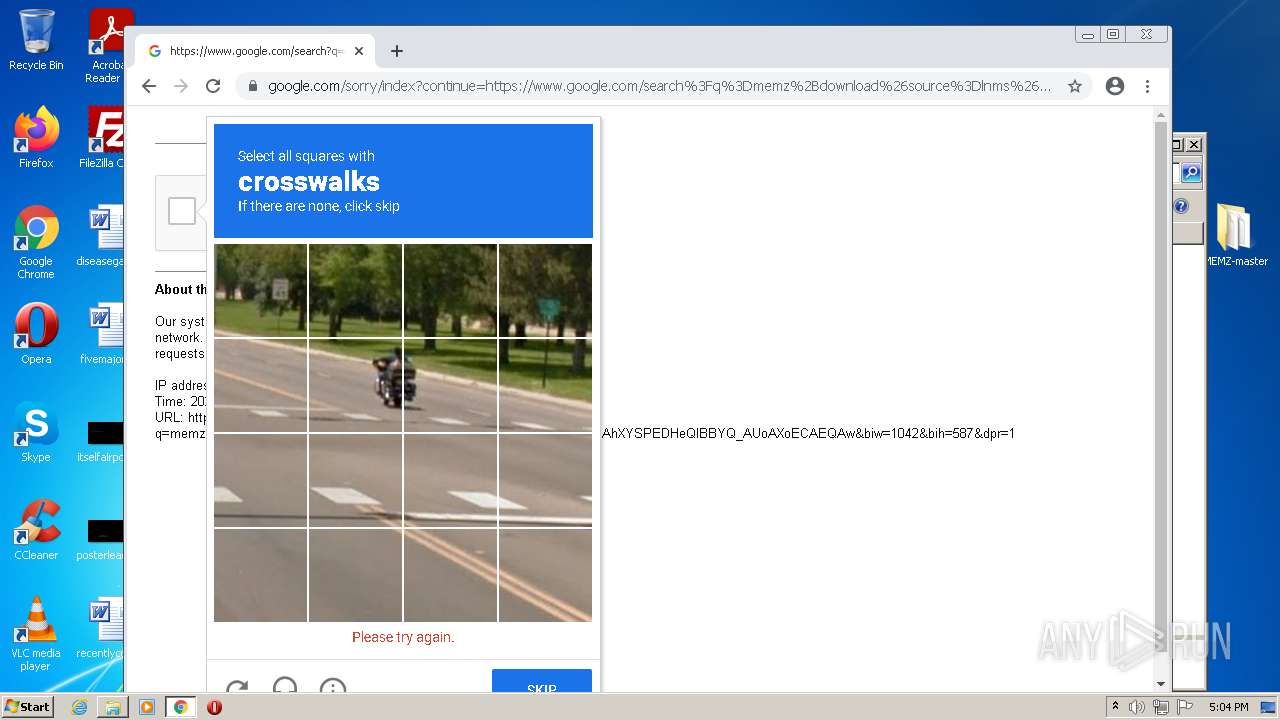Go back in Chrome navigation
The height and width of the screenshot is (720, 1280).
(149, 86)
